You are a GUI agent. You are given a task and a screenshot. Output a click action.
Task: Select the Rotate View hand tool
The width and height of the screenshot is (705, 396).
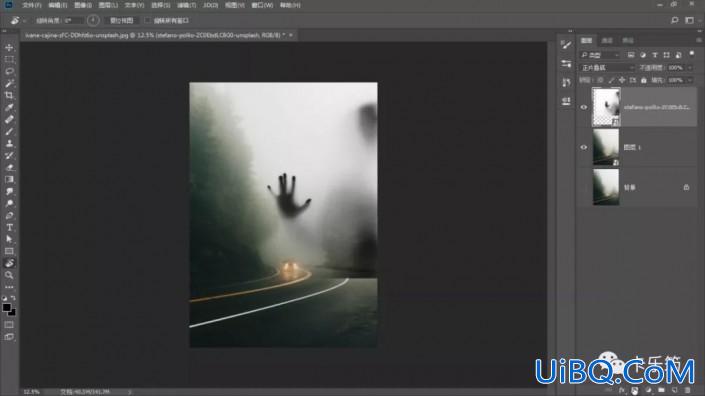(9, 263)
